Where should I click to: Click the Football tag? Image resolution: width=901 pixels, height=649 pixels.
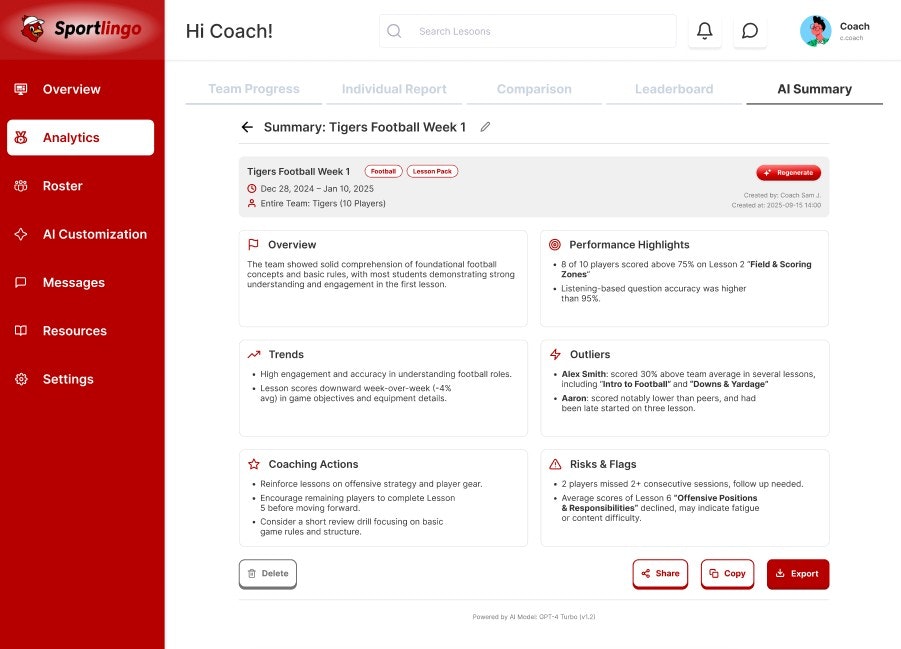(x=383, y=171)
